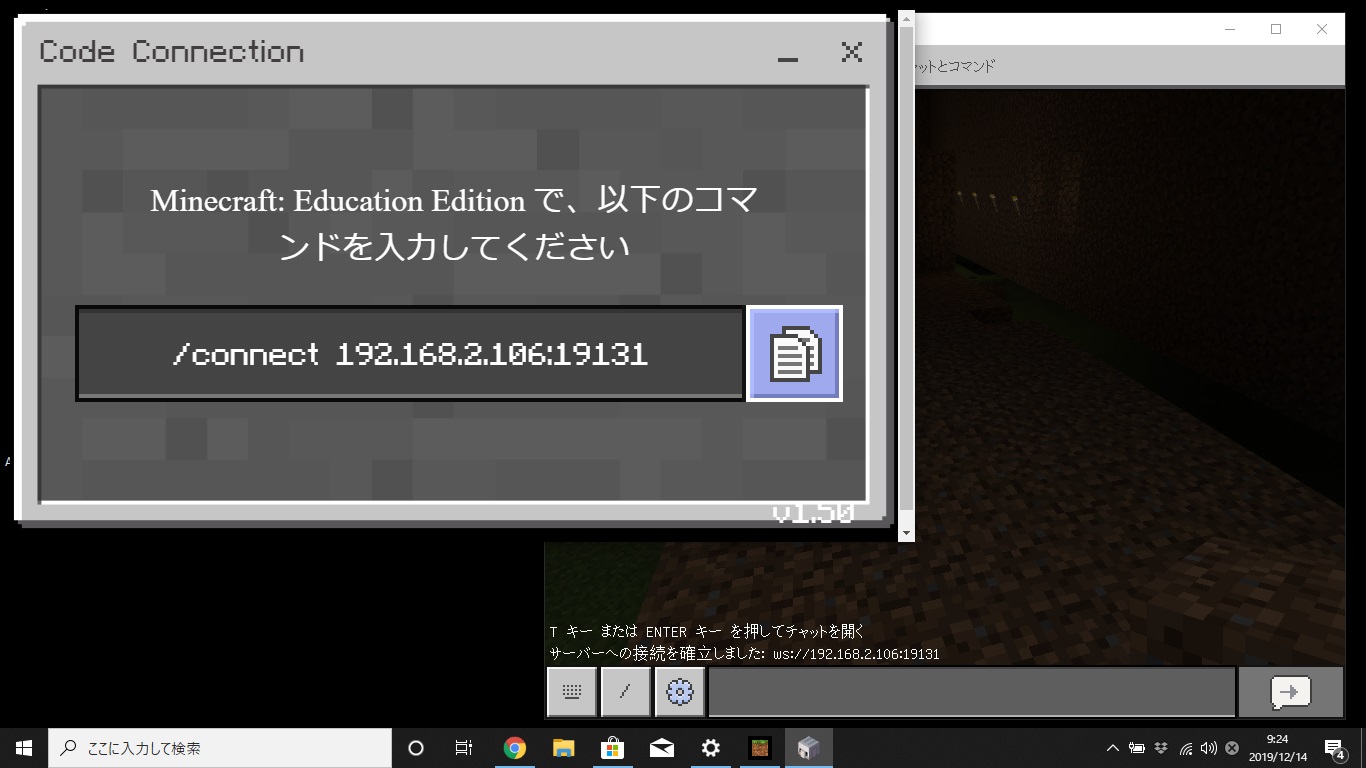Open network Wi-Fi settings in the tray
This screenshot has height=768, width=1366.
pos(1185,748)
